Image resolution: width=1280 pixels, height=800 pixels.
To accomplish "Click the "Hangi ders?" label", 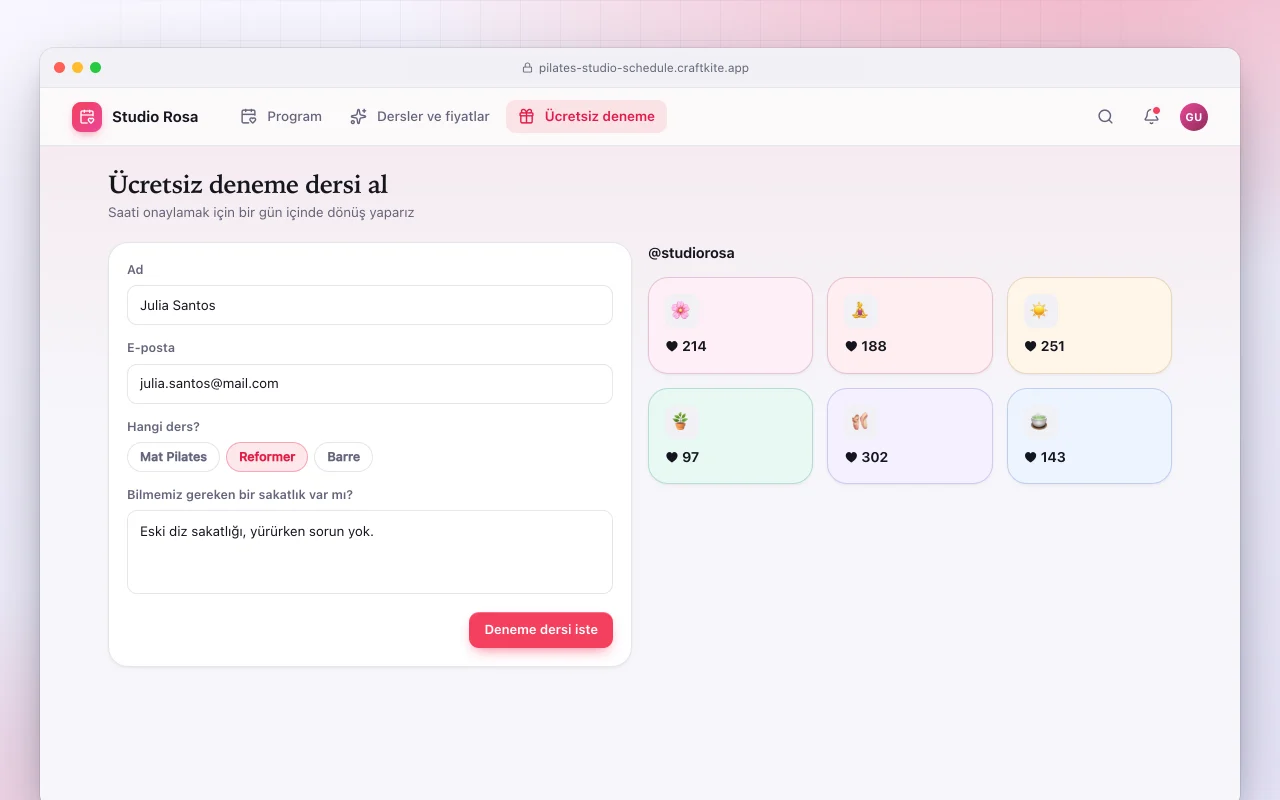I will [163, 427].
